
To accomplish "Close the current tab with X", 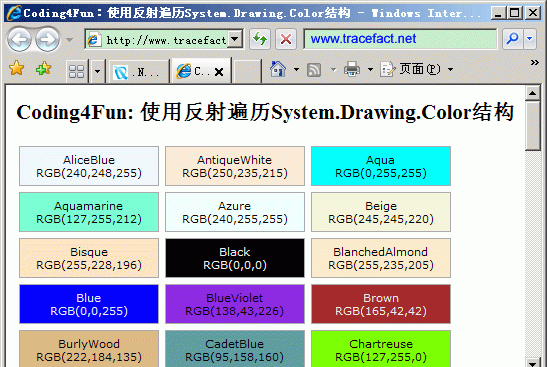I will (x=219, y=72).
